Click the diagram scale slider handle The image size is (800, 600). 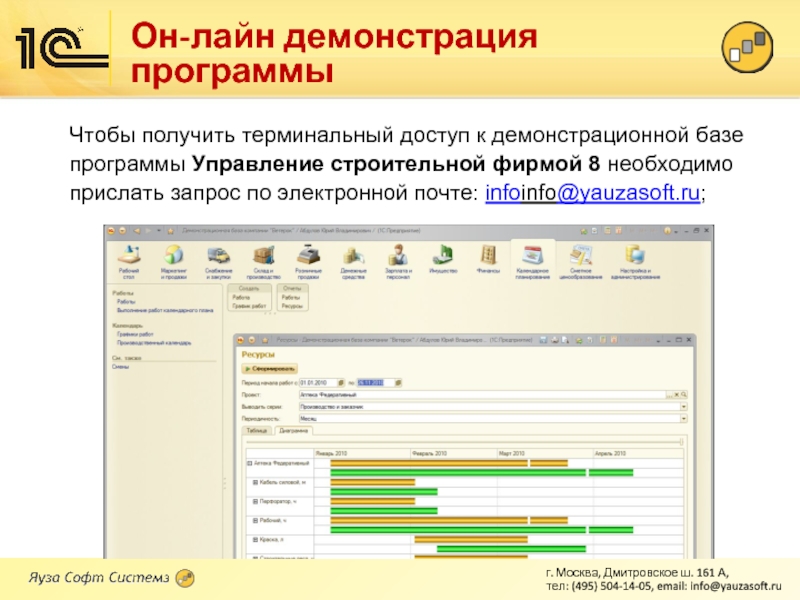coord(681,442)
